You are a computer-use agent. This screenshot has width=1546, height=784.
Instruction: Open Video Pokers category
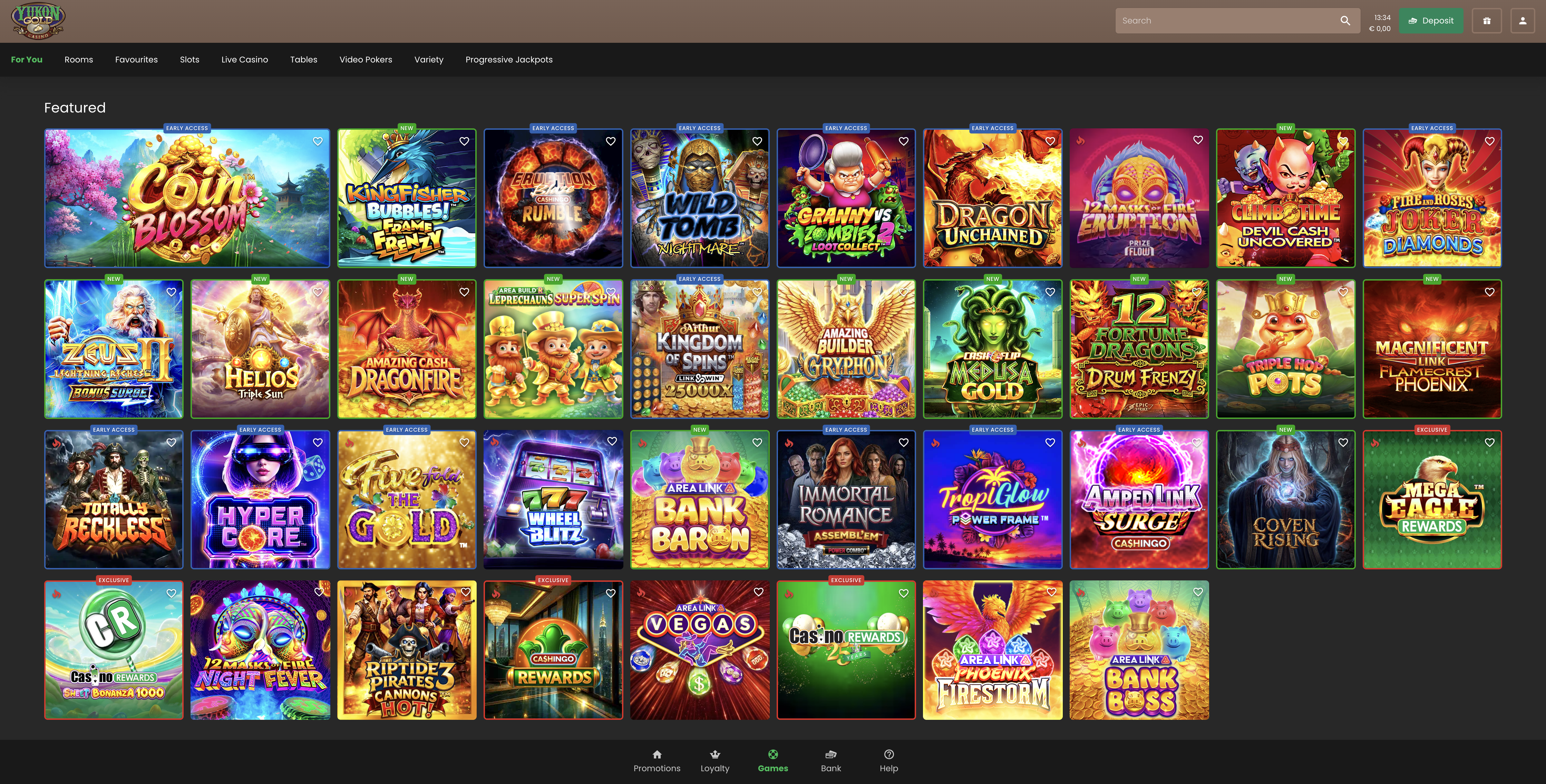[x=366, y=59]
